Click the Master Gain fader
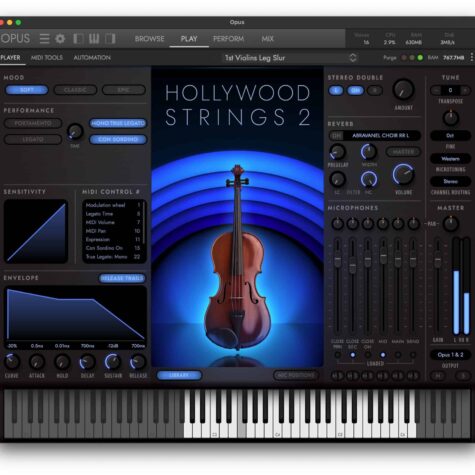This screenshot has height=475, width=475. click(x=437, y=260)
